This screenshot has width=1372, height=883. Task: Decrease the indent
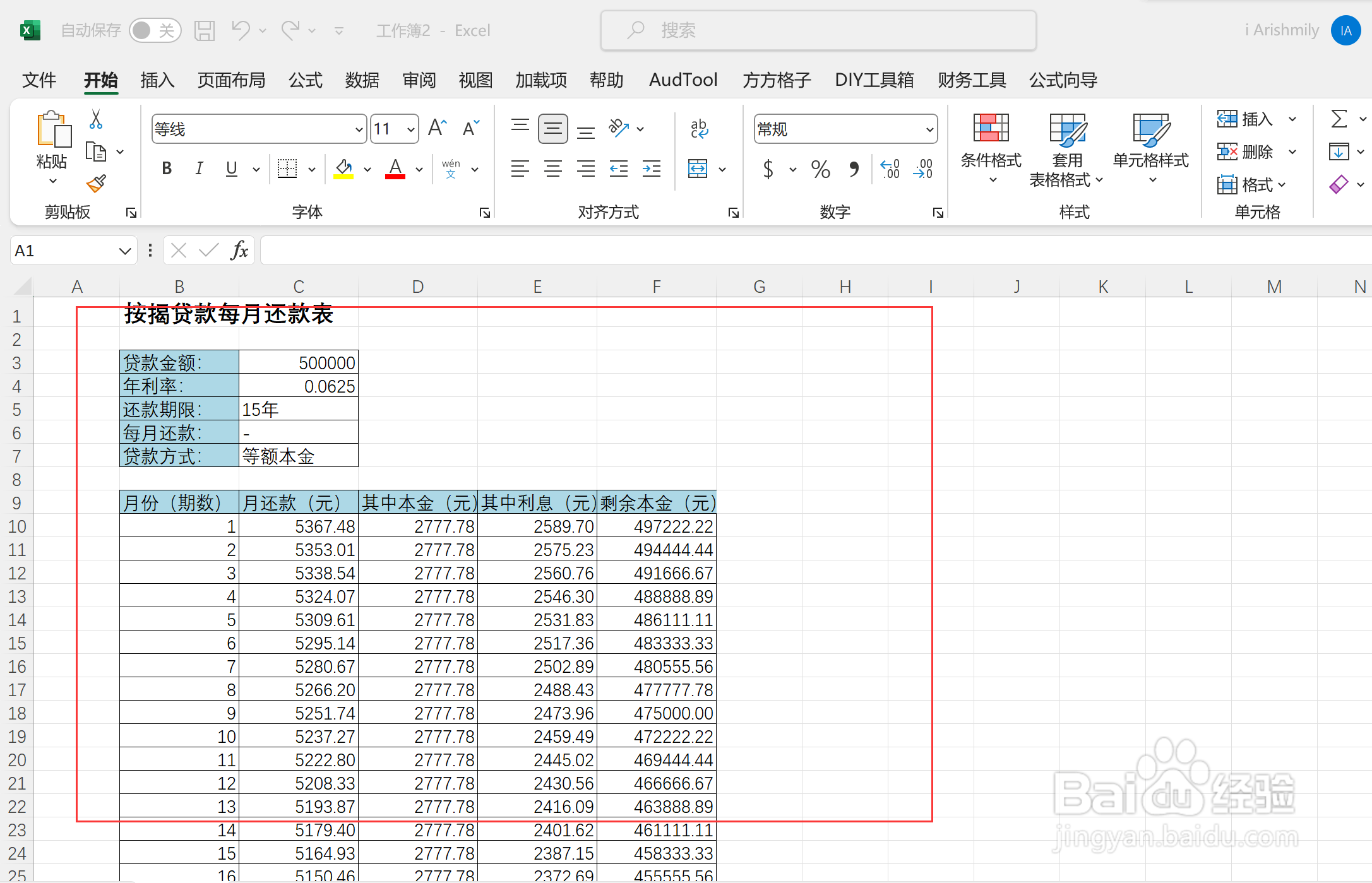619,169
